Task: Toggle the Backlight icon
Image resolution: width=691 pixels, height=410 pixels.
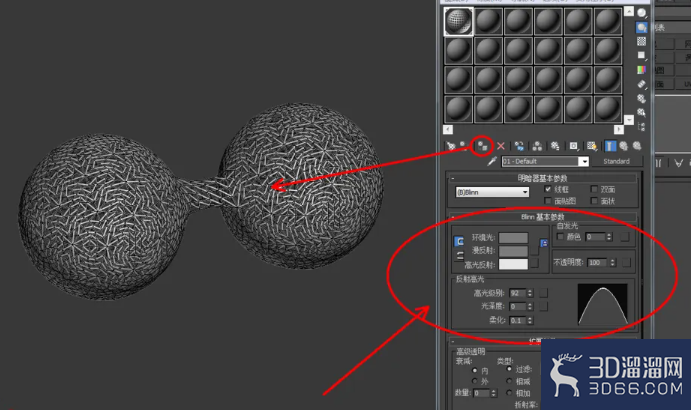Action: (x=642, y=27)
